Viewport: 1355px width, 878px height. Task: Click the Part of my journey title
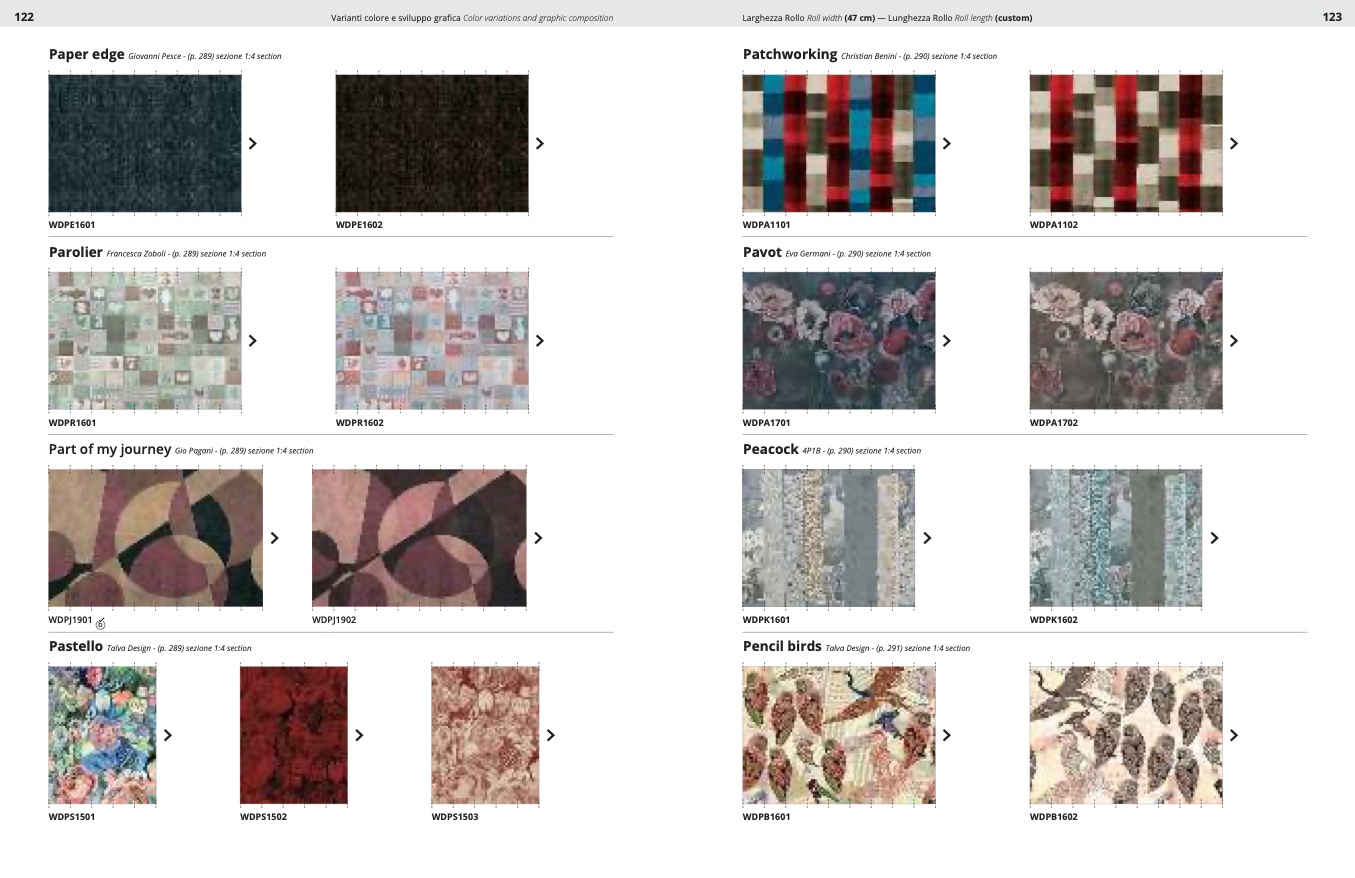[x=110, y=450]
